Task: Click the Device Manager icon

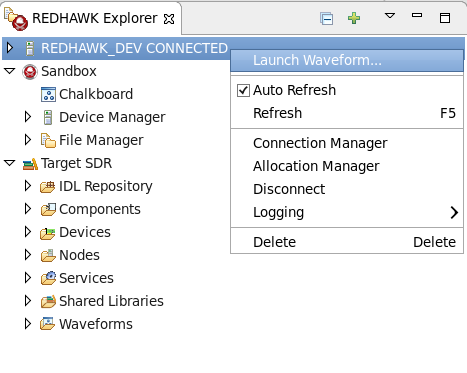Action: pyautogui.click(x=48, y=117)
